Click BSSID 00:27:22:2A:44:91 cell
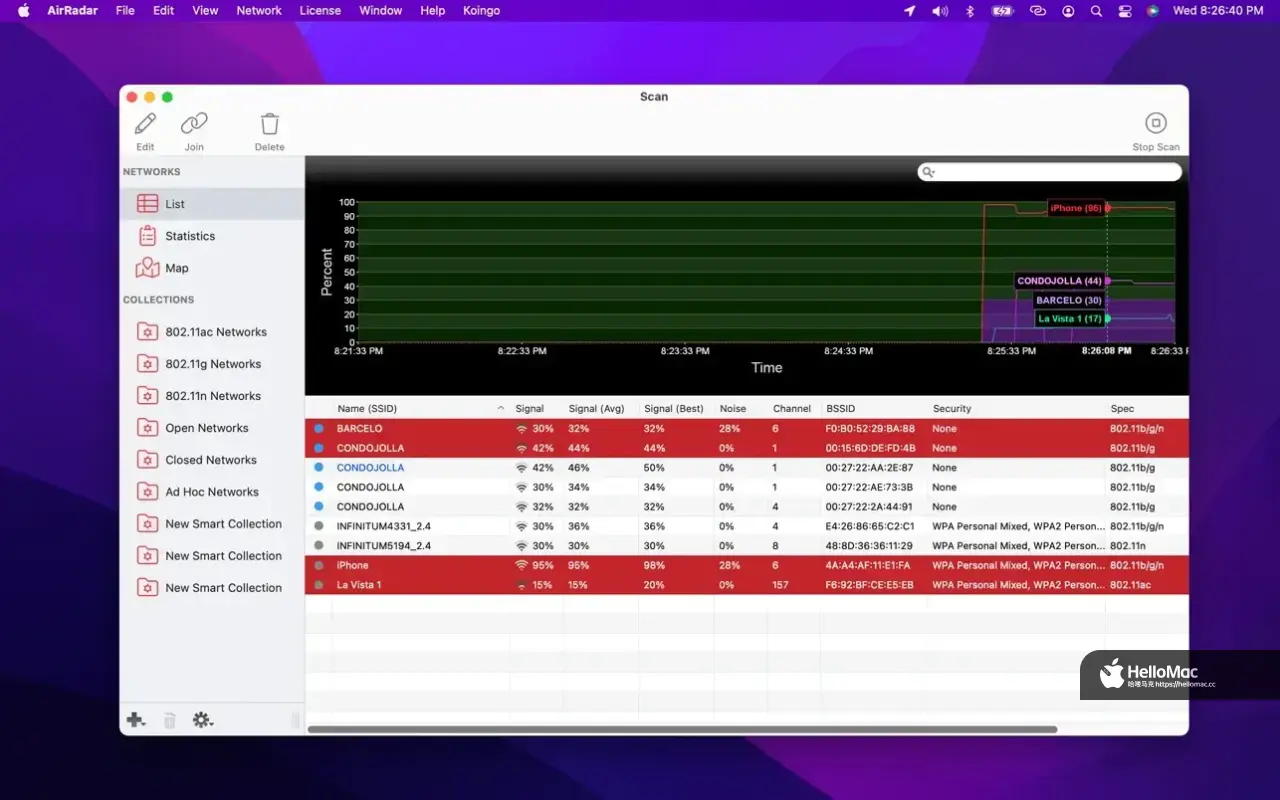Screen dimensions: 1280x800 pos(869,507)
